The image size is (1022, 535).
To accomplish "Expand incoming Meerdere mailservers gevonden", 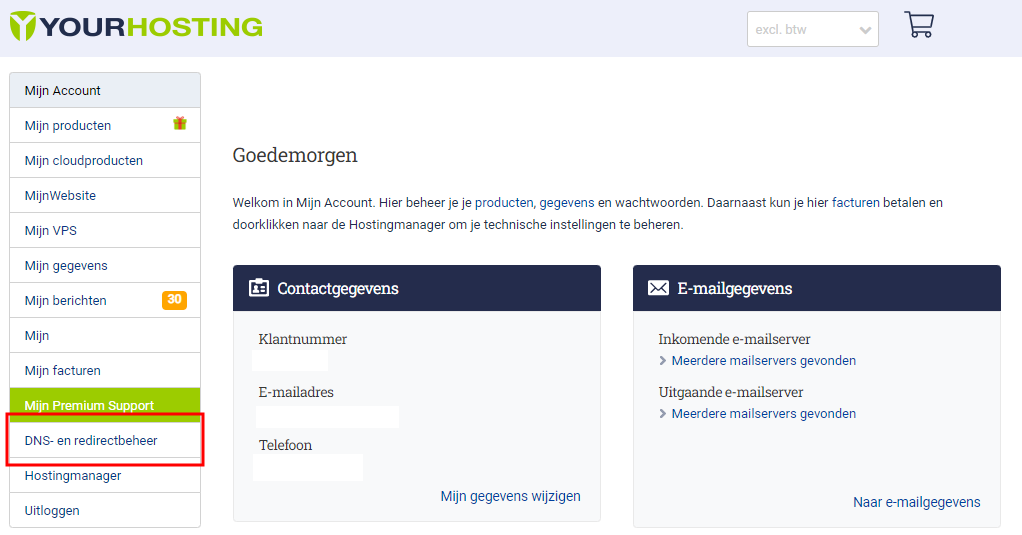I will point(763,361).
